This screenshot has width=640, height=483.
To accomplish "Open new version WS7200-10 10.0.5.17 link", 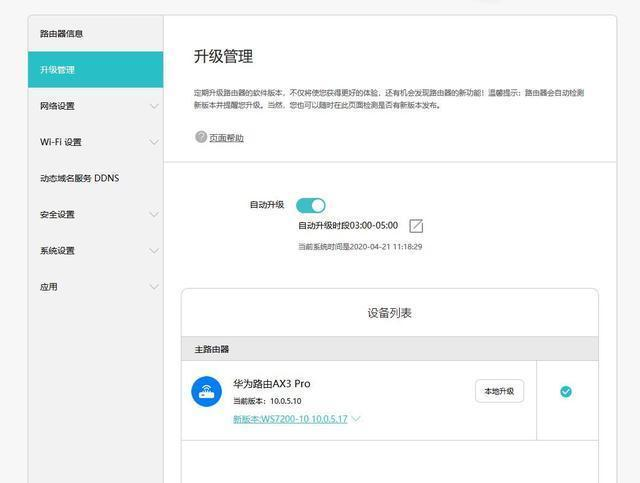I will pos(290,419).
